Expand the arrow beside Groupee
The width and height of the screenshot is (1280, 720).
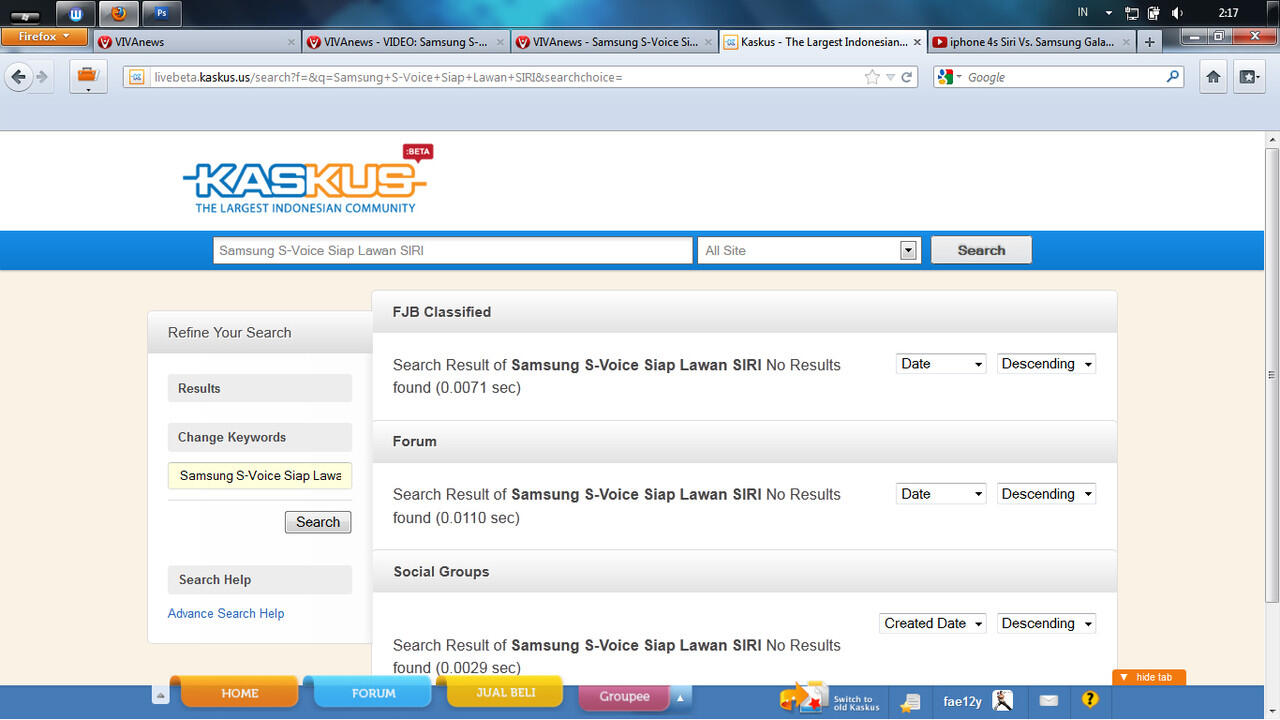680,697
